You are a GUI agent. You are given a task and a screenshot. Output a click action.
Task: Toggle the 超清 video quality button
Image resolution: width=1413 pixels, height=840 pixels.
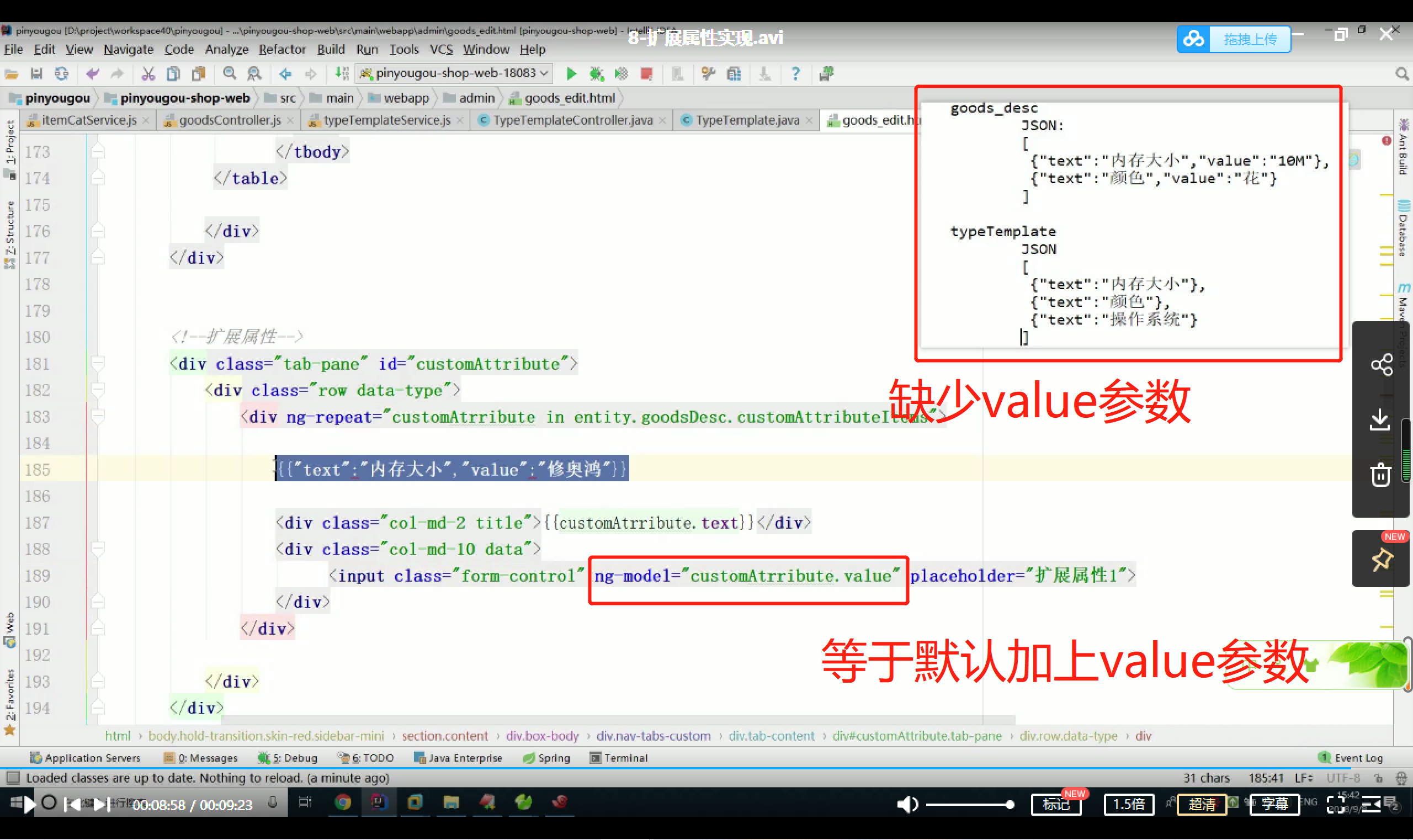[x=1201, y=804]
